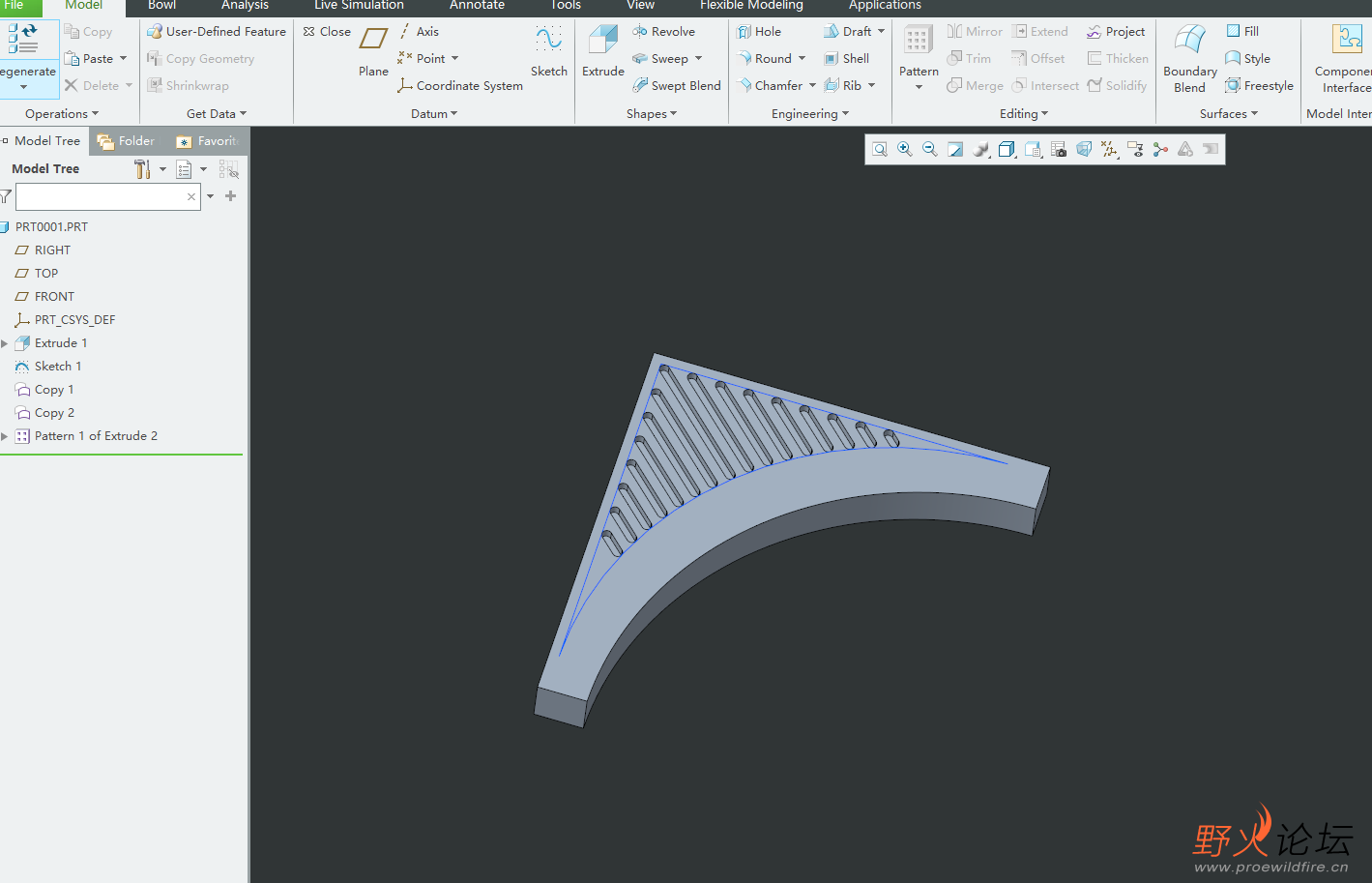
Task: Refit the model to the screen
Action: coord(880,149)
